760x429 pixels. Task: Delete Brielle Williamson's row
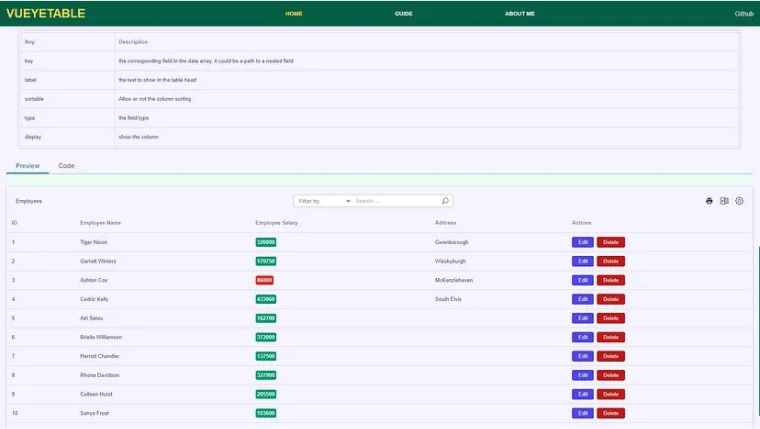[x=611, y=337]
